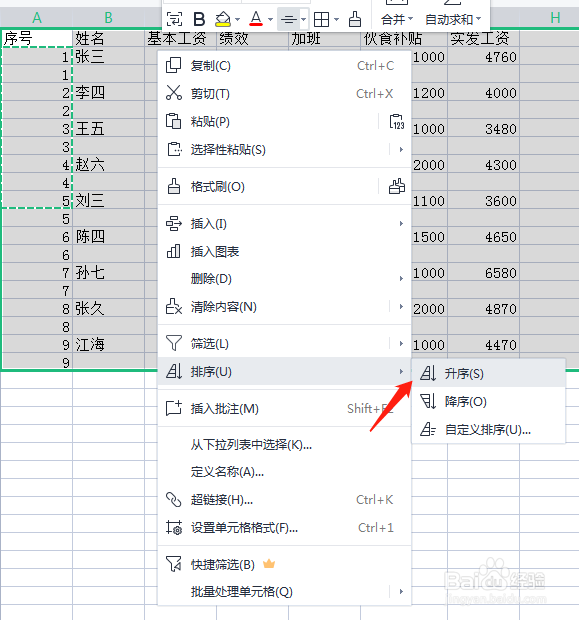Click cell containing 孙七

(108, 272)
